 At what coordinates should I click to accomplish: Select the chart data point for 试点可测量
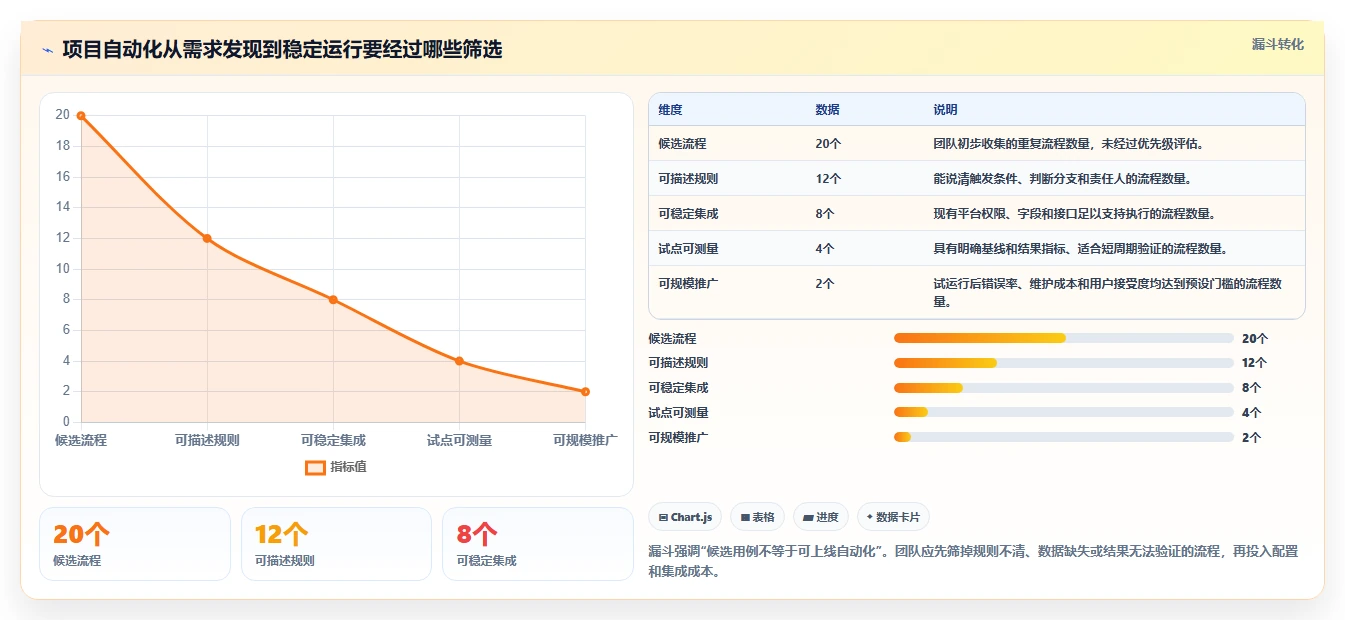(459, 361)
